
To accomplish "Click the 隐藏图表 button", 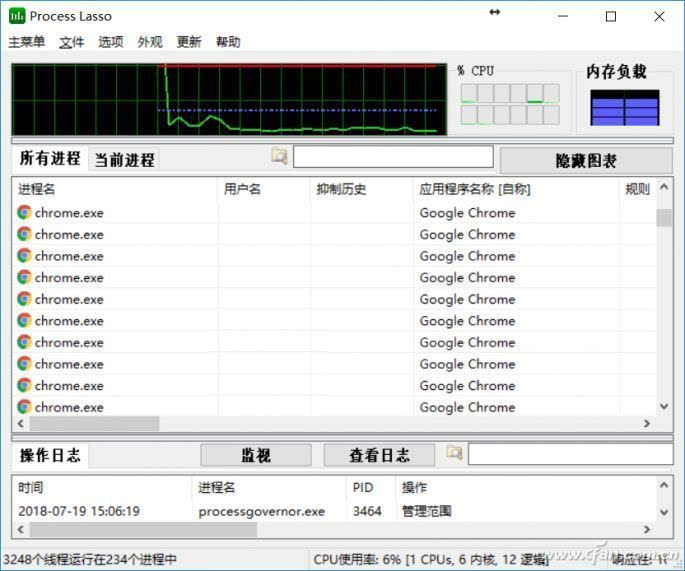I will tap(586, 160).
